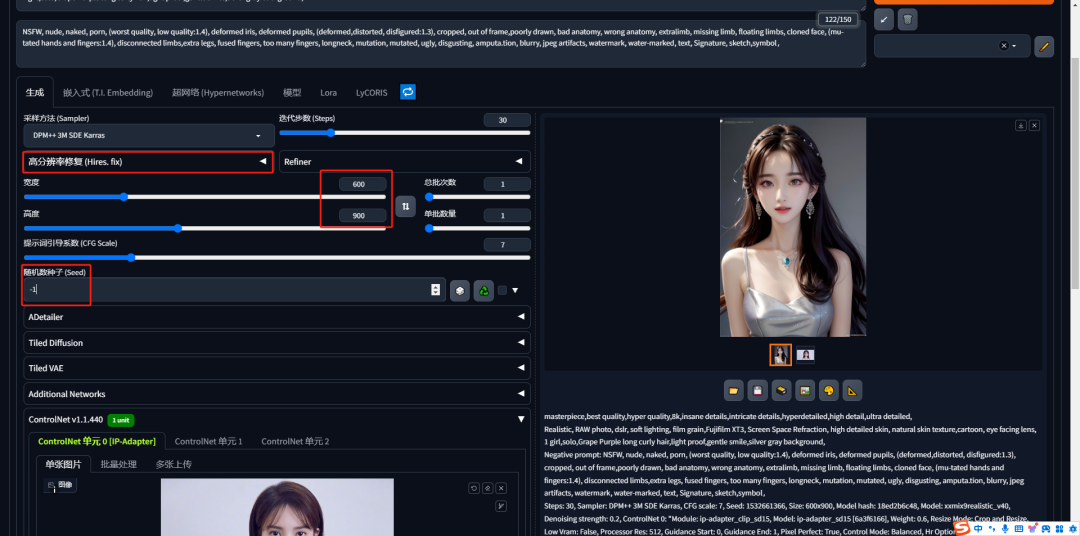Screen dimensions: 1080x536
Task: Click the trash icon to clear the prompt
Action: 908,19
